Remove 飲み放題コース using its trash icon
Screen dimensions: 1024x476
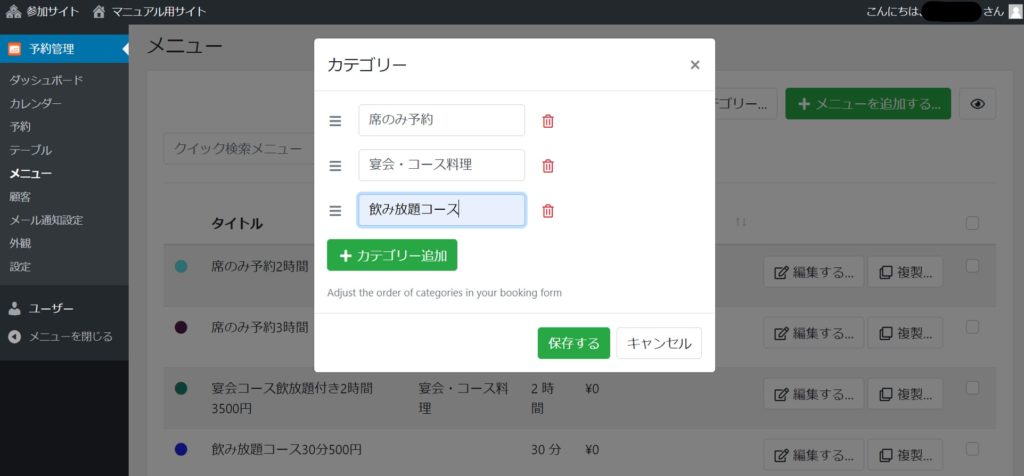(548, 211)
